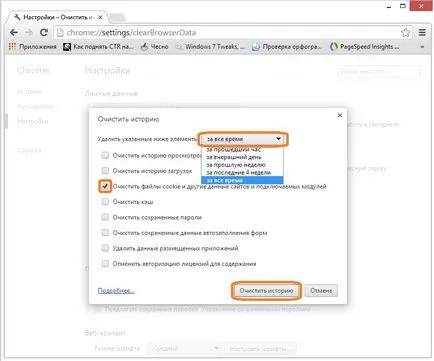Check Очистить историю загрузок

click(105, 171)
